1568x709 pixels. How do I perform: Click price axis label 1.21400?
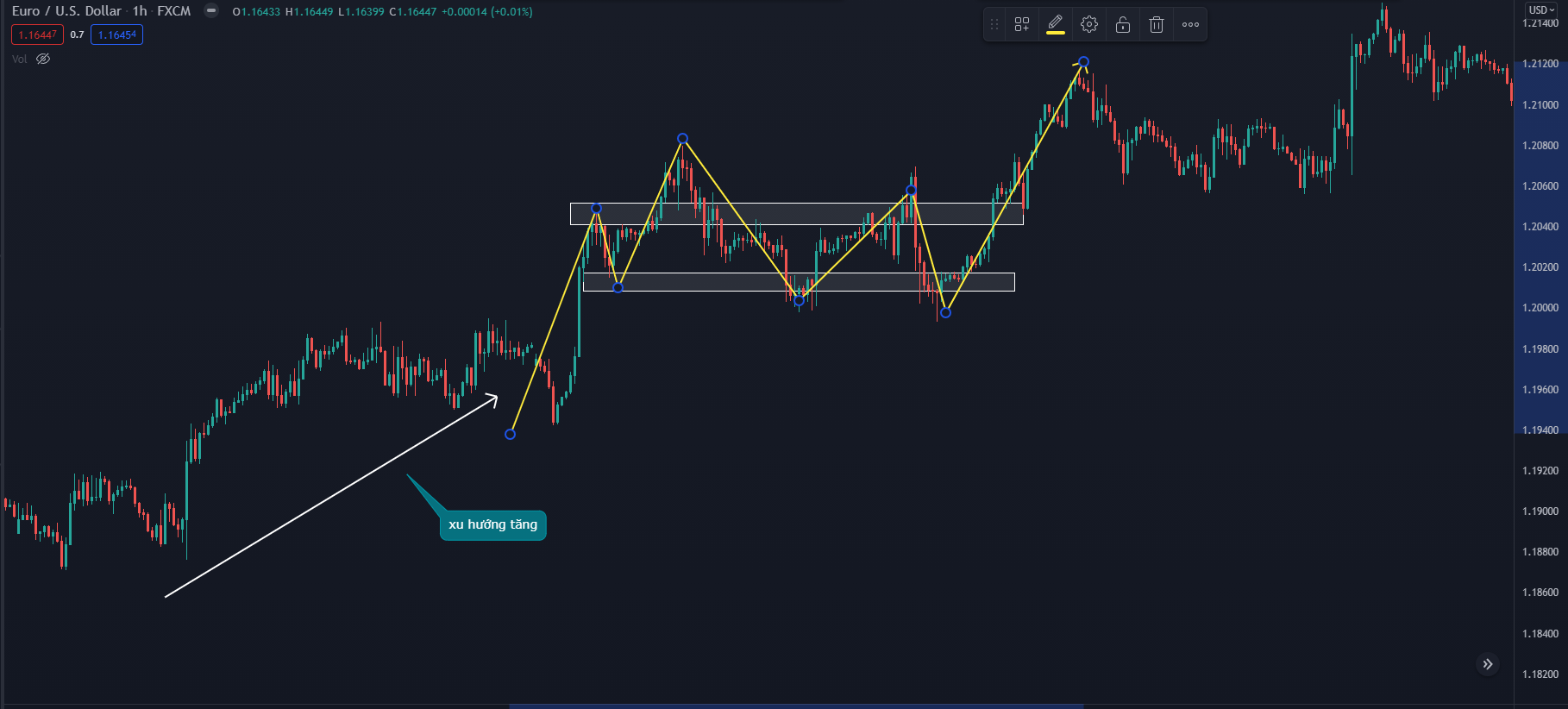pyautogui.click(x=1540, y=23)
